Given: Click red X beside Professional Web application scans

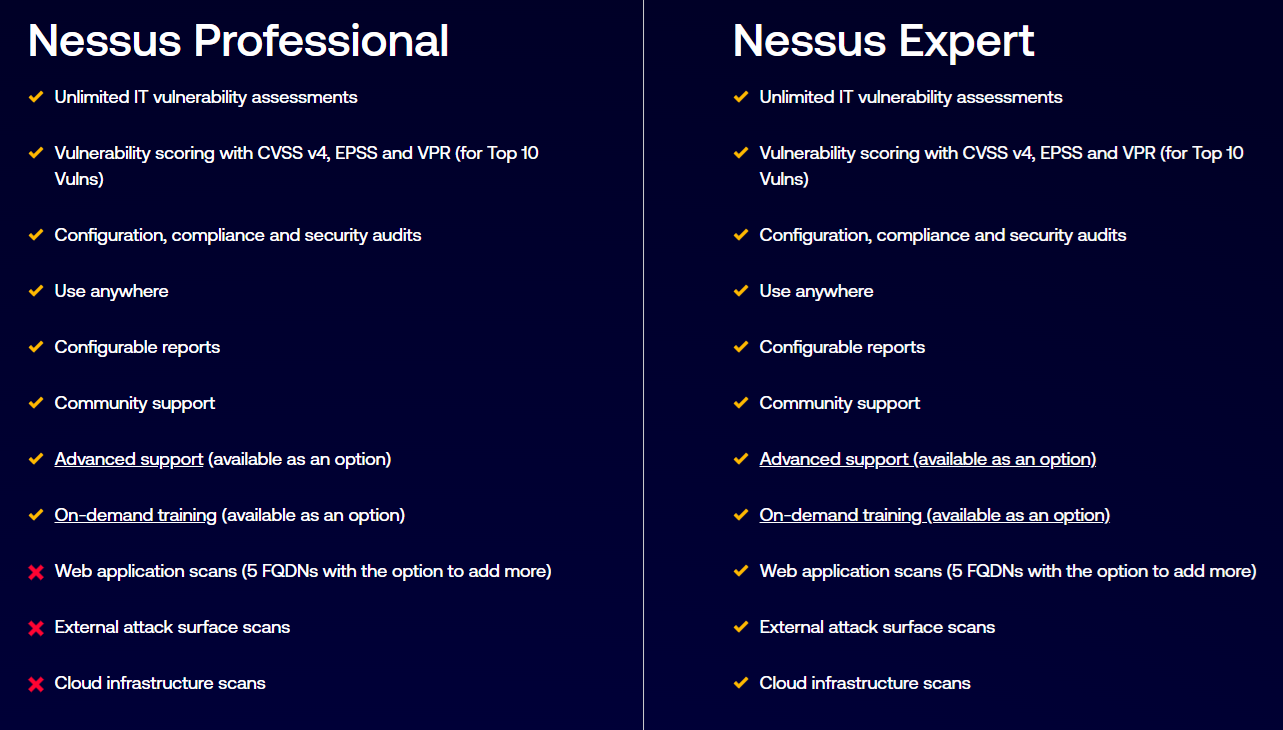Looking at the screenshot, I should click(x=36, y=572).
